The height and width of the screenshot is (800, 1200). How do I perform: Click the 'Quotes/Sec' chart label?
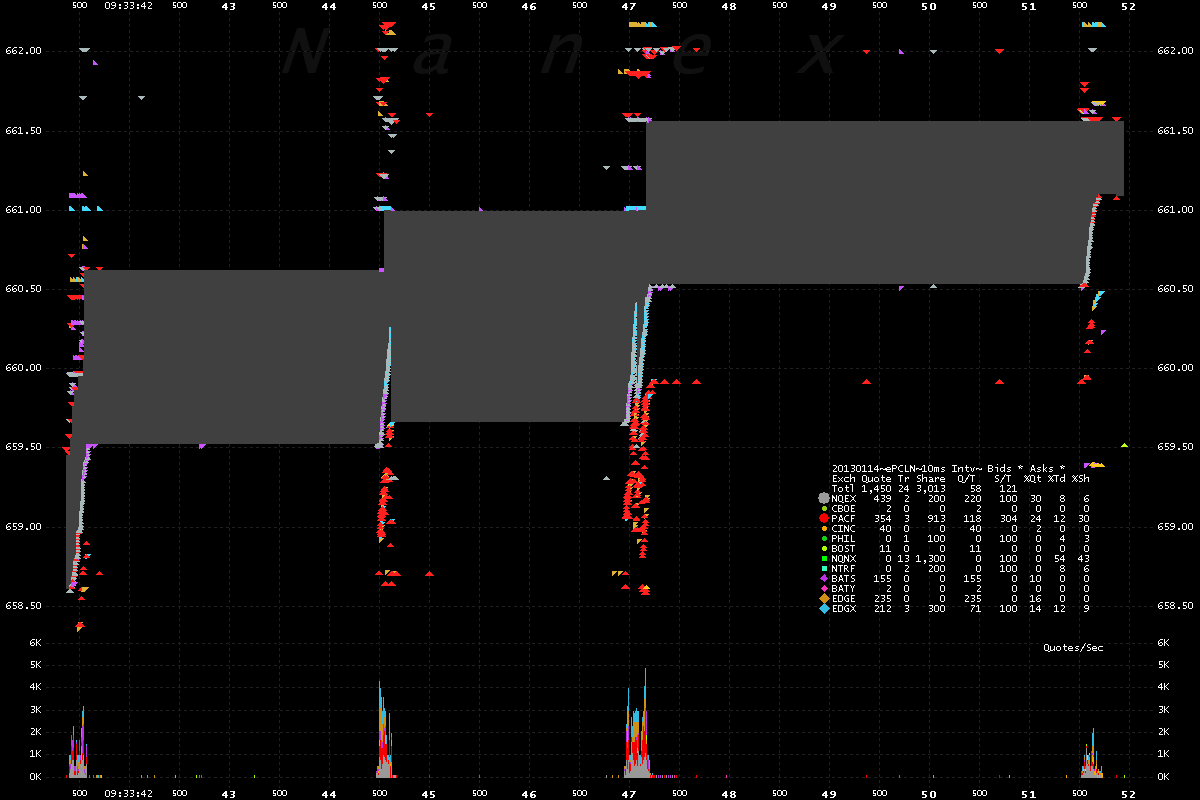[1074, 648]
